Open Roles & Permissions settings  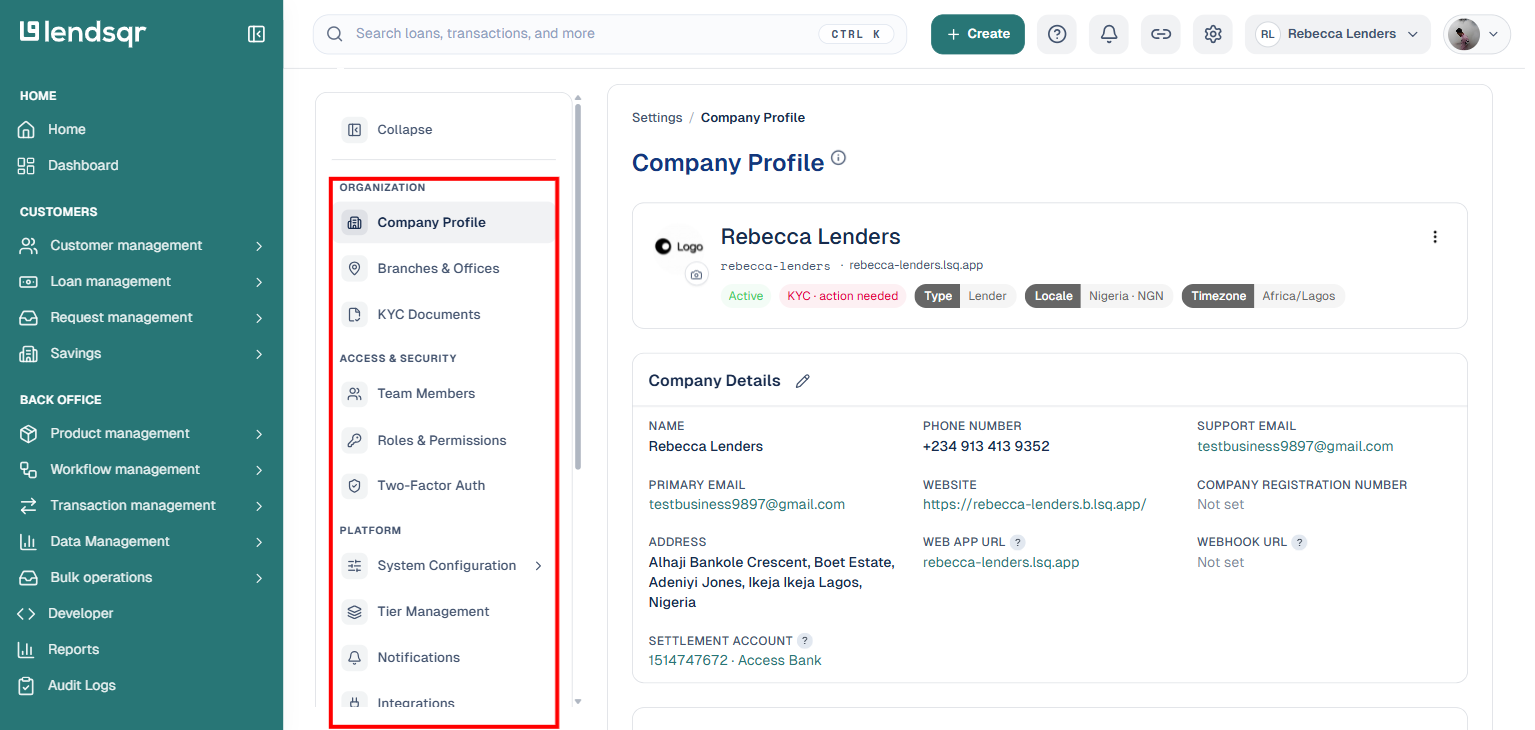(444, 440)
